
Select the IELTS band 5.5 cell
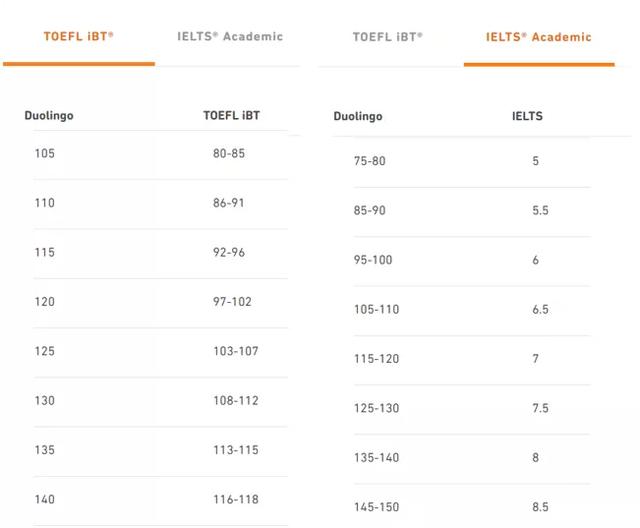pos(540,211)
